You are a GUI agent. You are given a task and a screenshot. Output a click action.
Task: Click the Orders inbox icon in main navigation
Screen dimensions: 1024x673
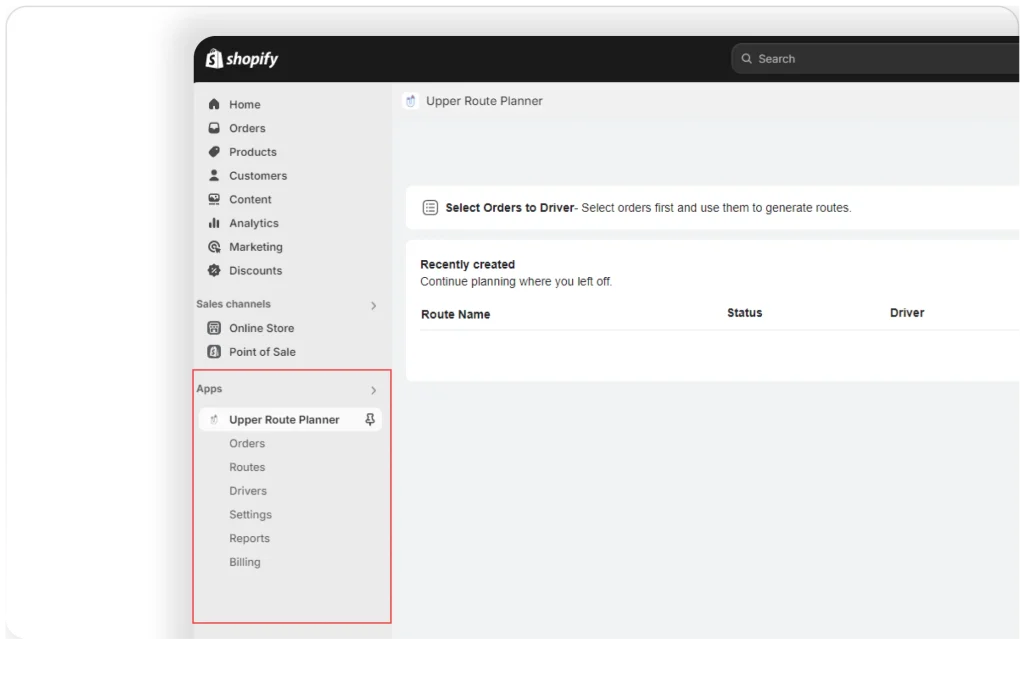[214, 128]
